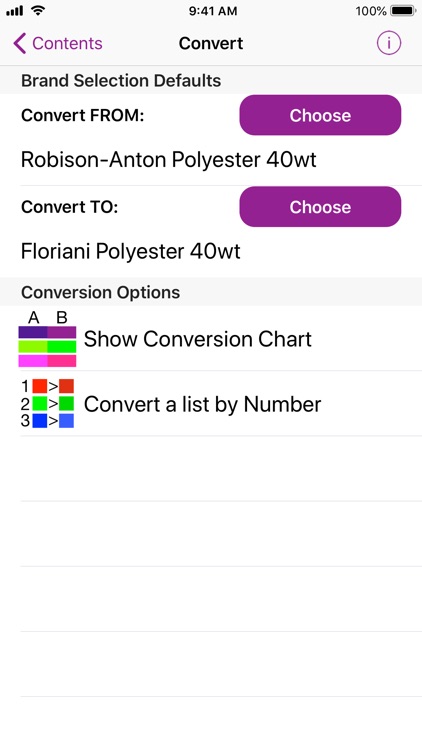Select Show Conversion Chart option
The image size is (422, 750).
pos(221,339)
